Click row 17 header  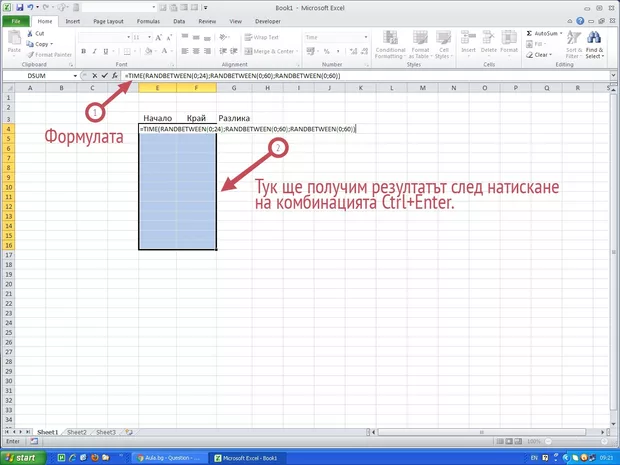[x=8, y=255]
